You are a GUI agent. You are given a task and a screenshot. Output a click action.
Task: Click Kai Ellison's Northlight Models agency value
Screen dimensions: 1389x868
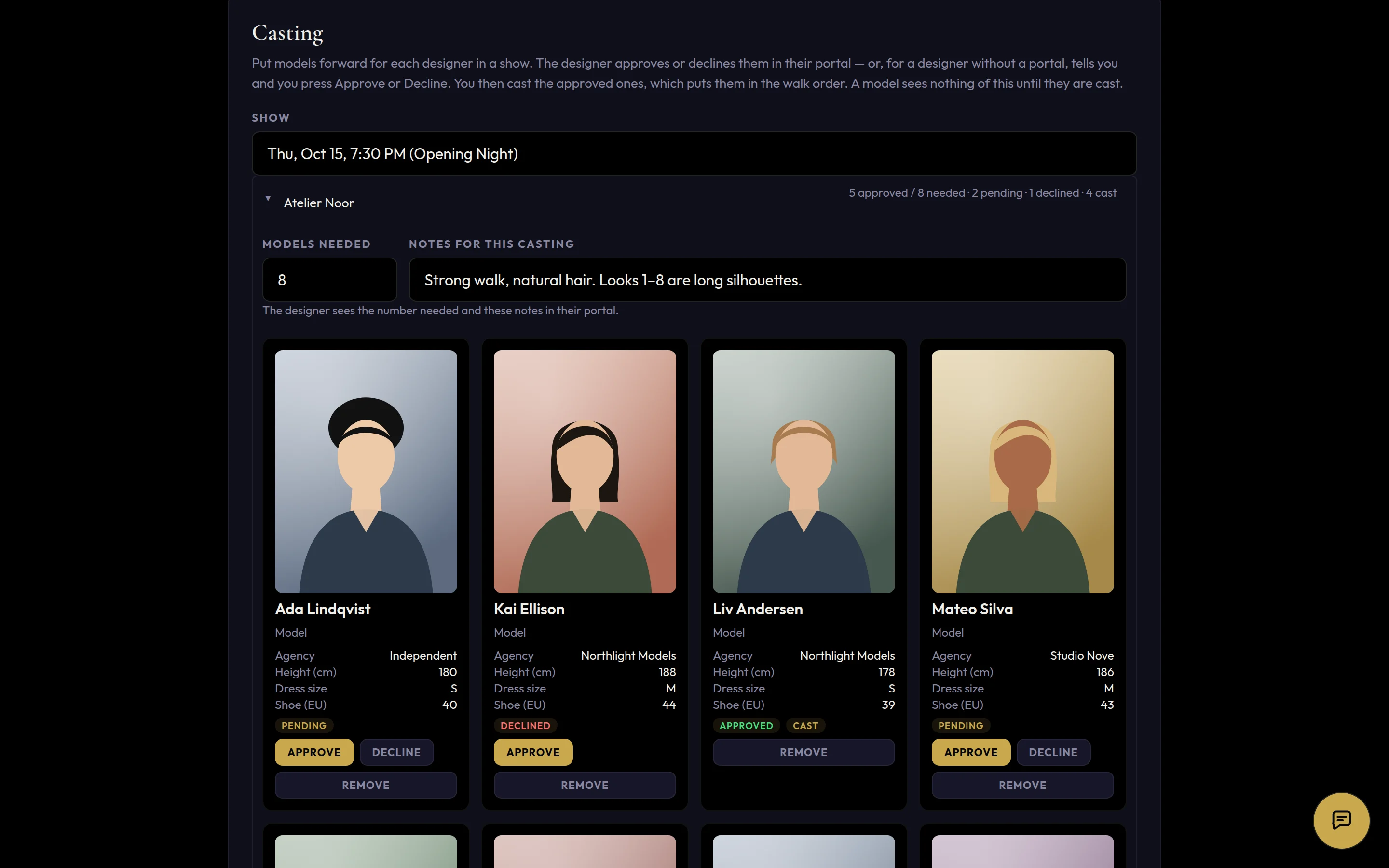click(x=628, y=656)
